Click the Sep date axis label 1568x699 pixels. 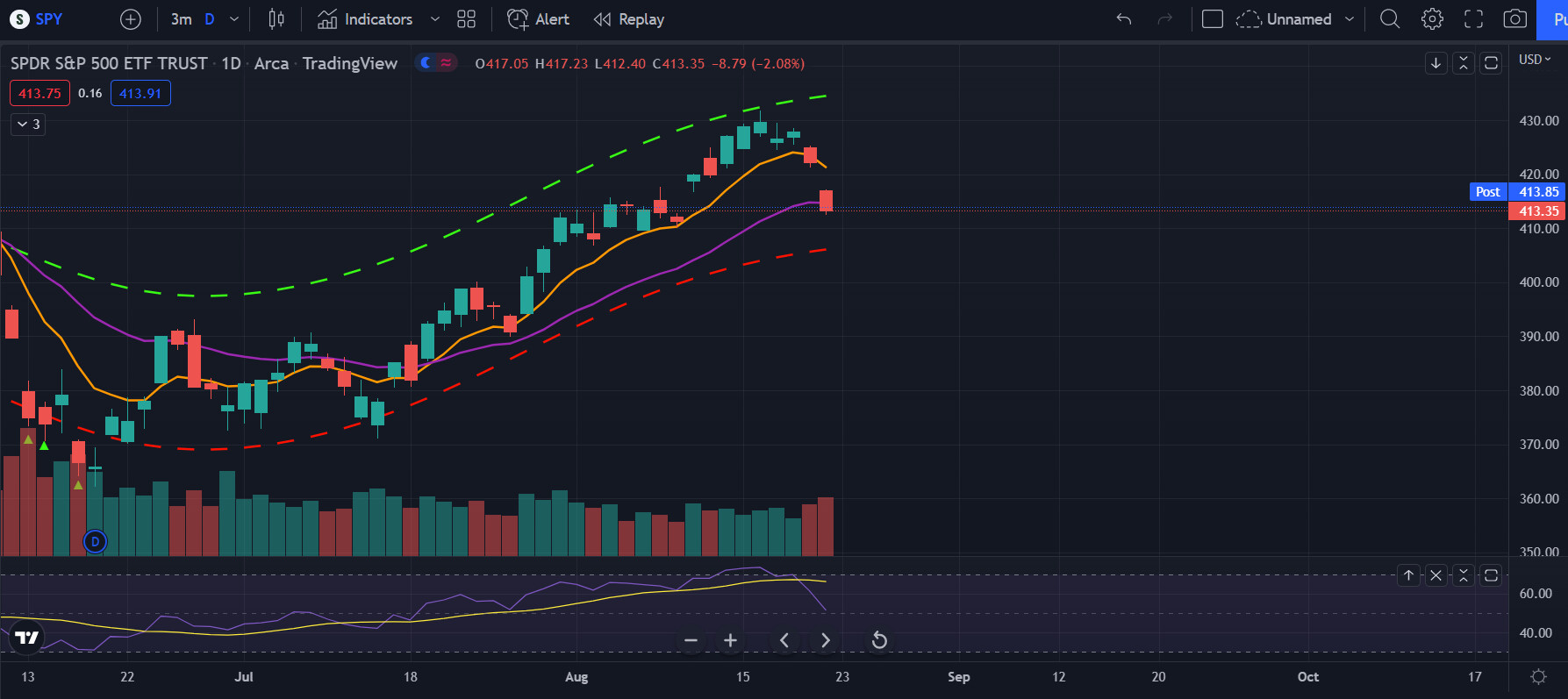coord(959,677)
